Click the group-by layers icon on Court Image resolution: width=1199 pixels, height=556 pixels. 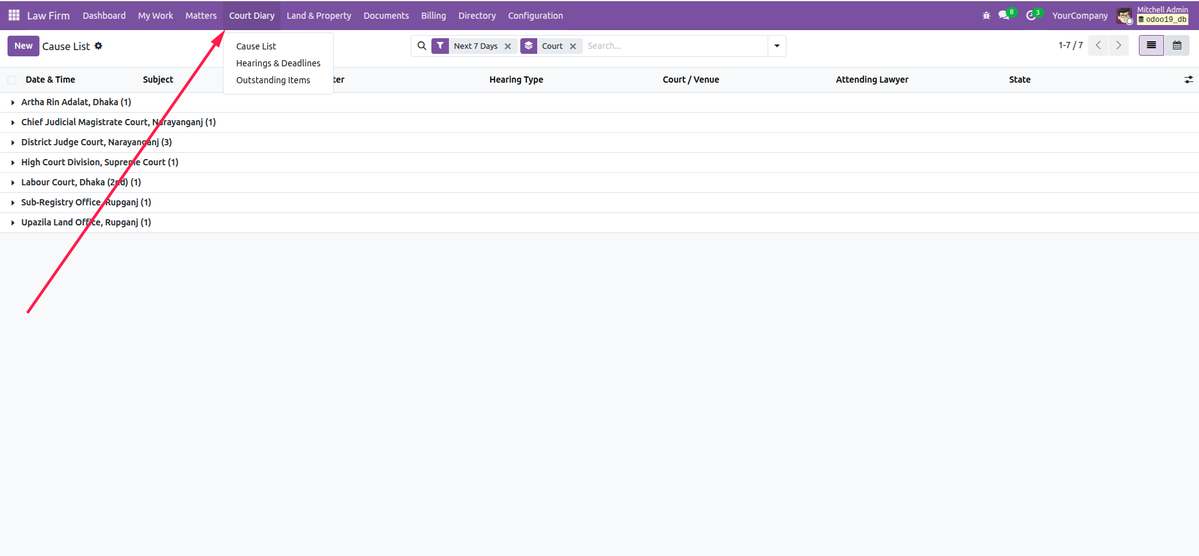(529, 46)
